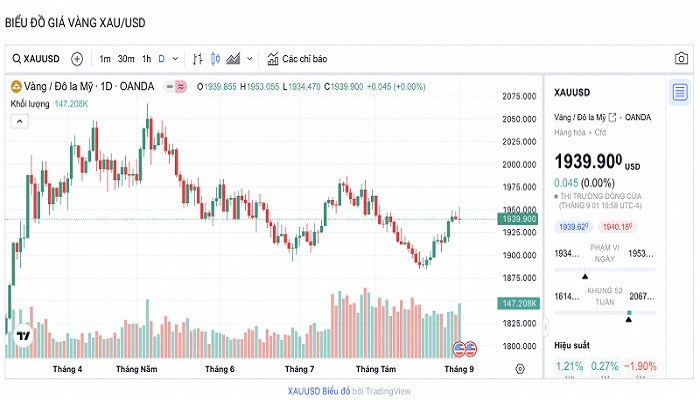Select the area chart style icon
This screenshot has height=400, width=700.
pyautogui.click(x=234, y=59)
